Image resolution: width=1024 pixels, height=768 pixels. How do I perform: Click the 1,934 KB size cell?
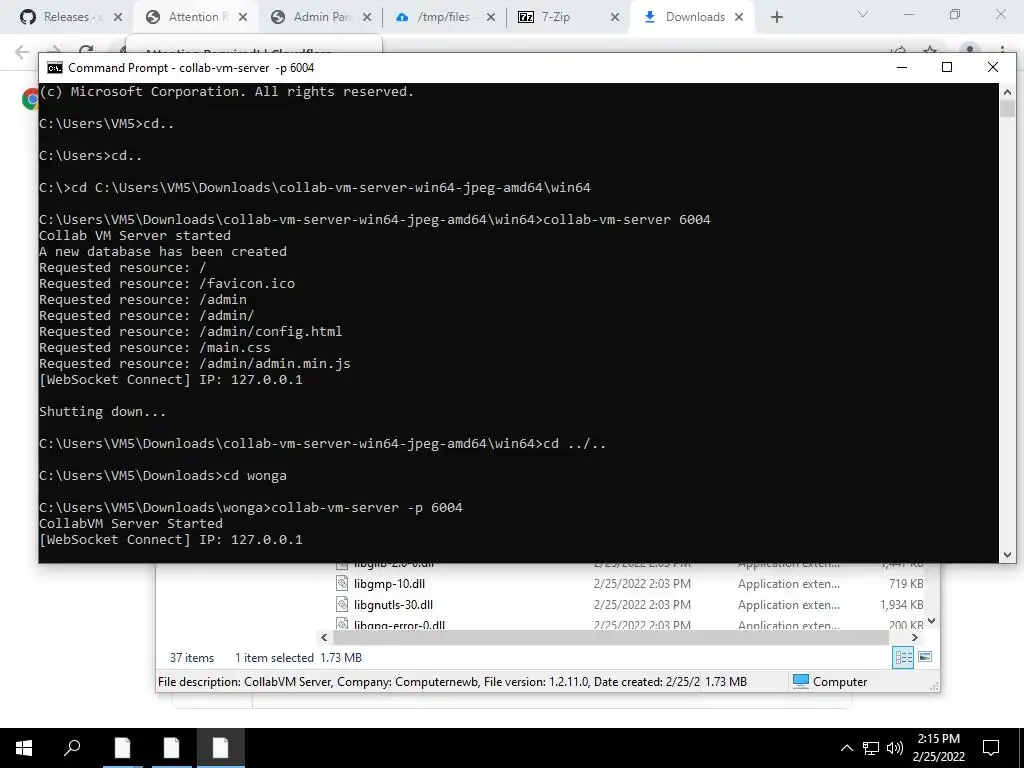pyautogui.click(x=901, y=605)
